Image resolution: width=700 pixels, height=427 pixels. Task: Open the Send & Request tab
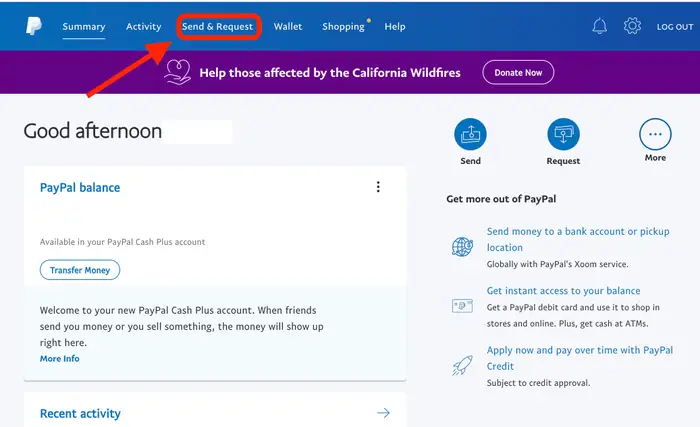point(217,26)
